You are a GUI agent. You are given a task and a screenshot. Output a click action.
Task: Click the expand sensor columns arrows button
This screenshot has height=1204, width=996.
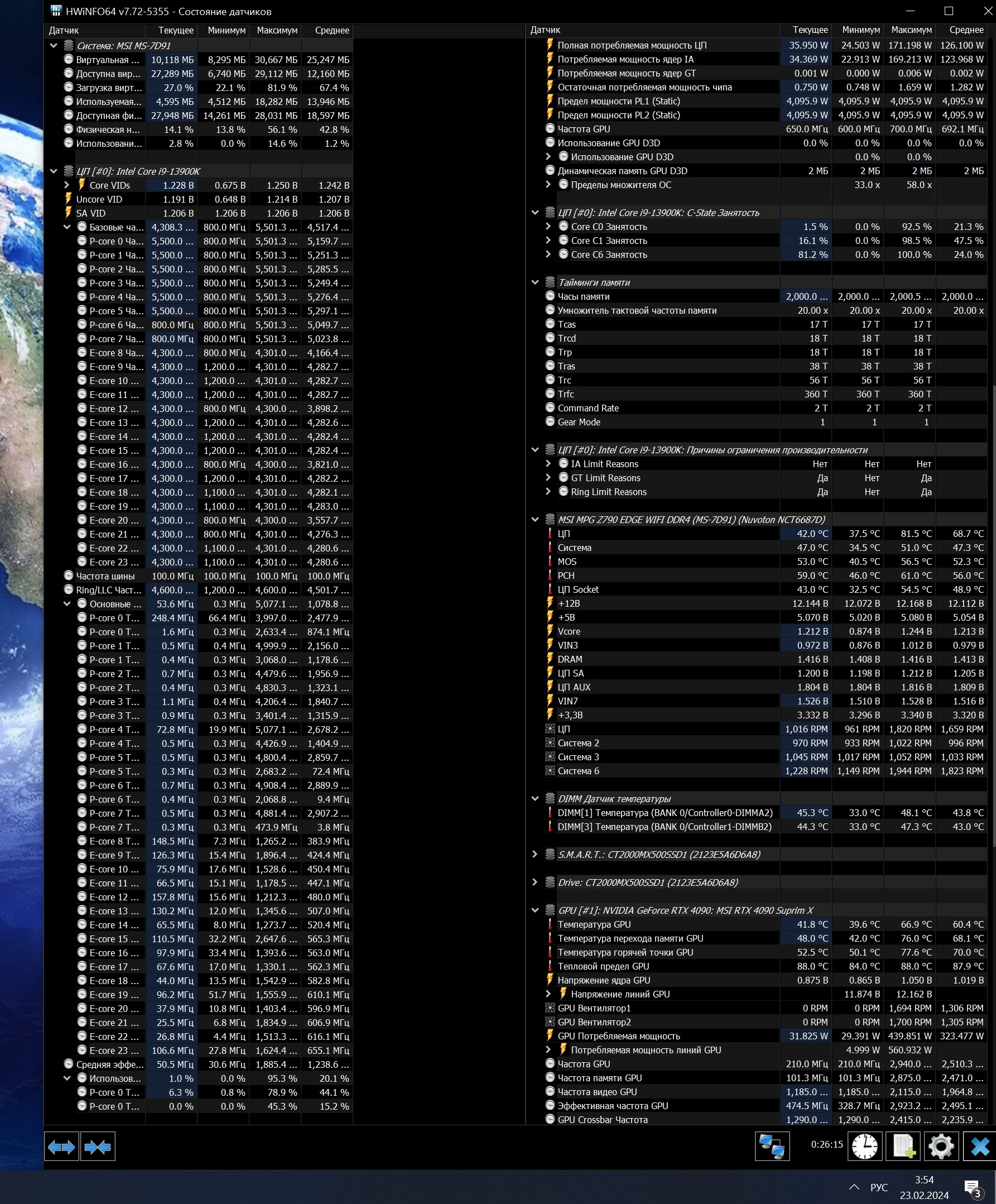coord(61,1147)
